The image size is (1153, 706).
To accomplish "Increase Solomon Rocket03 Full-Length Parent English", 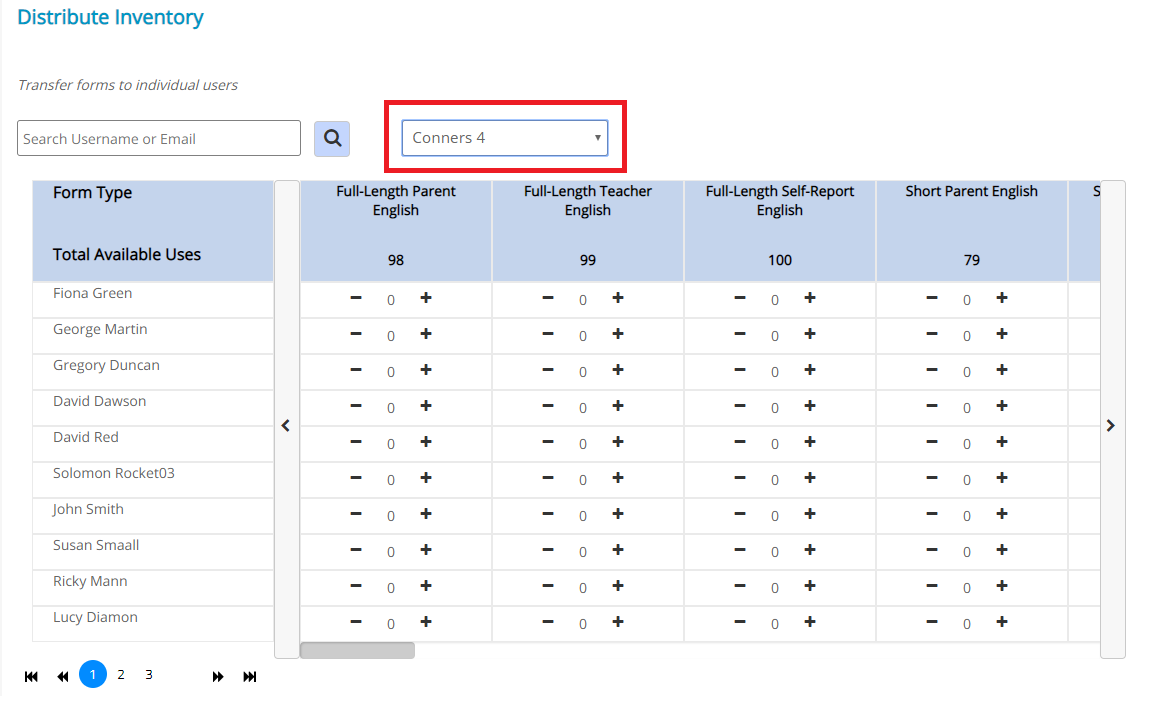I will point(426,478).
